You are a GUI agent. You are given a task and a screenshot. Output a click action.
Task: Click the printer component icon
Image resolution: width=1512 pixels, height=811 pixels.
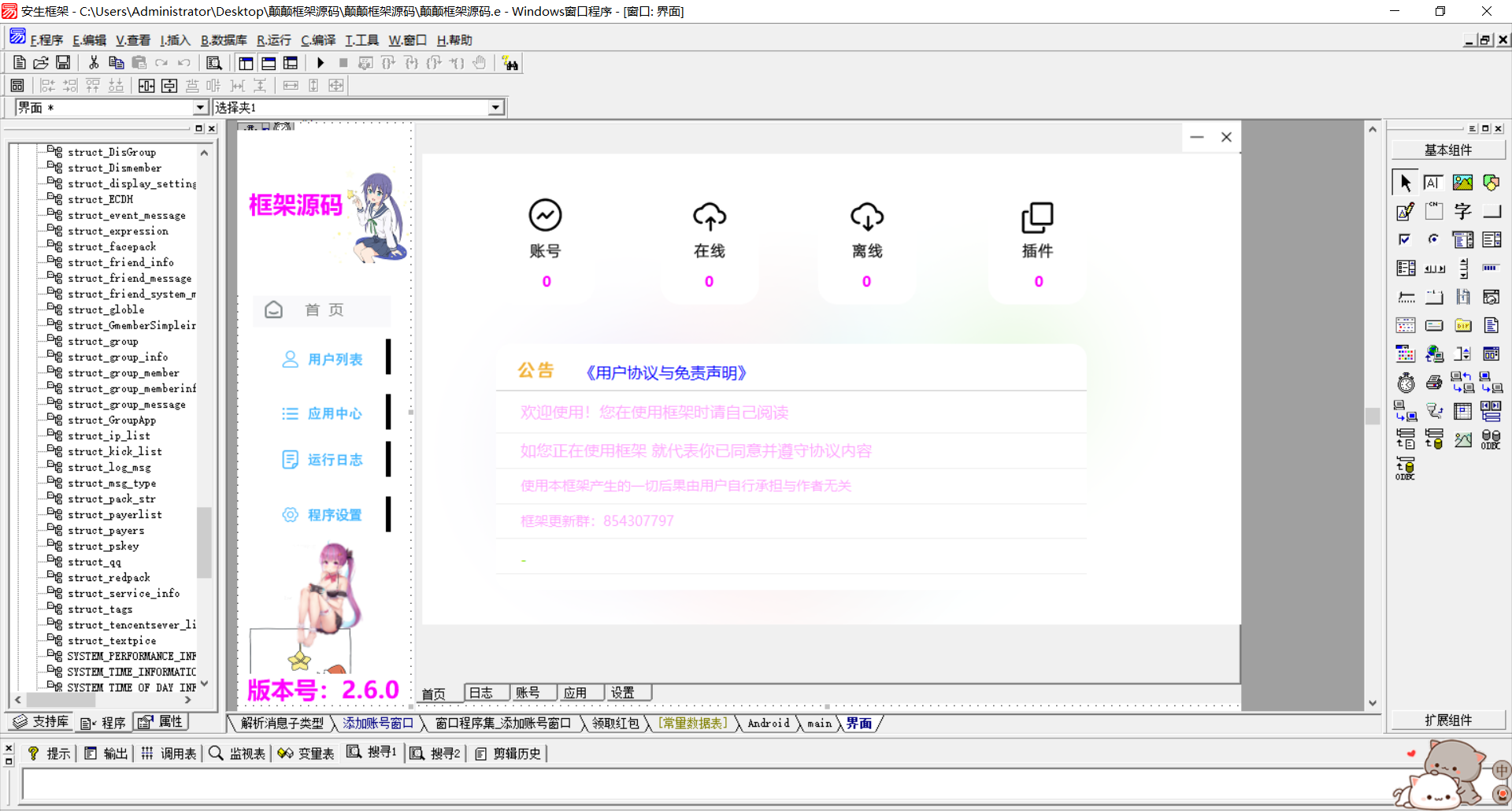coord(1434,383)
